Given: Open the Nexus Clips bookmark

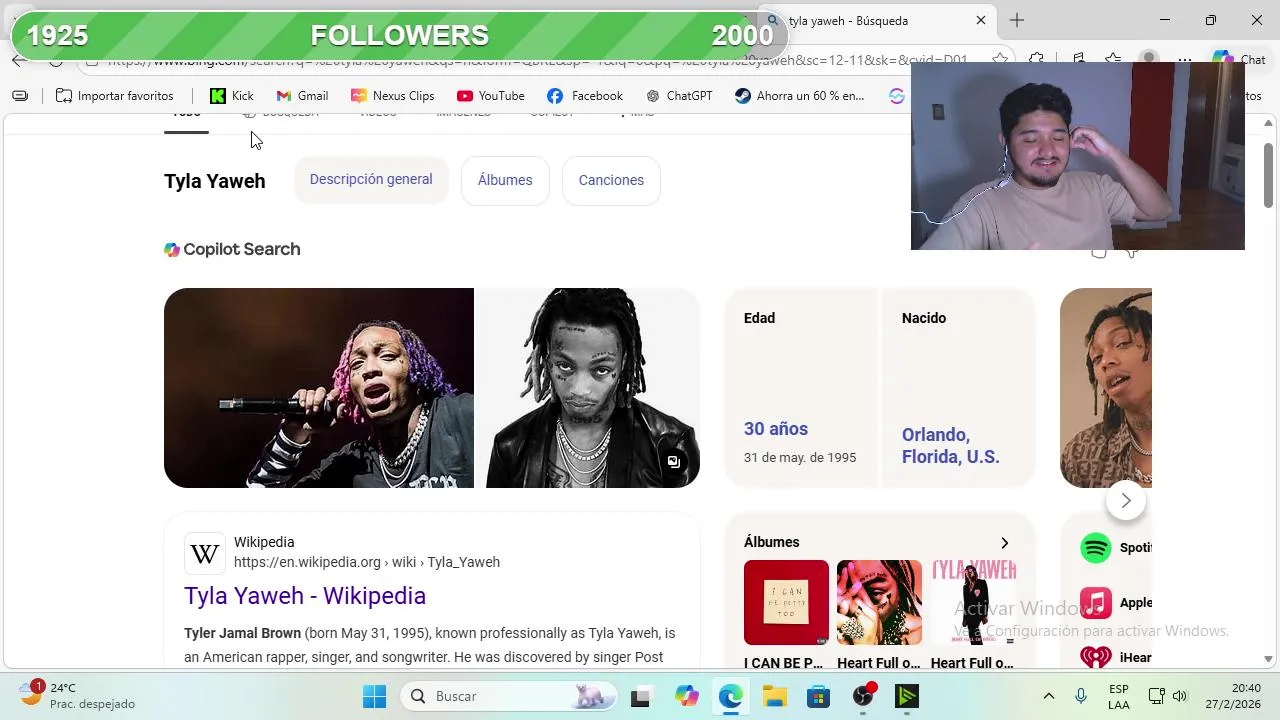Looking at the screenshot, I should click(392, 96).
